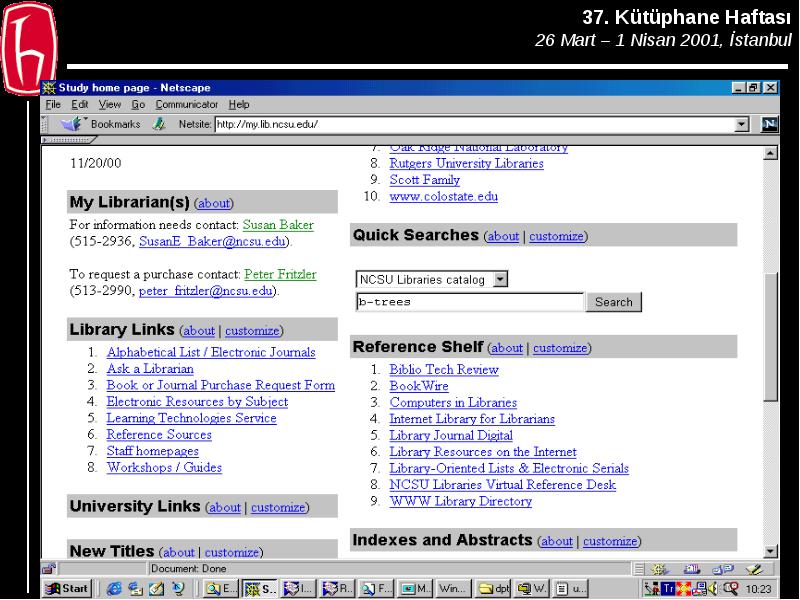Open the Help menu
The height and width of the screenshot is (600, 800).
click(x=239, y=104)
